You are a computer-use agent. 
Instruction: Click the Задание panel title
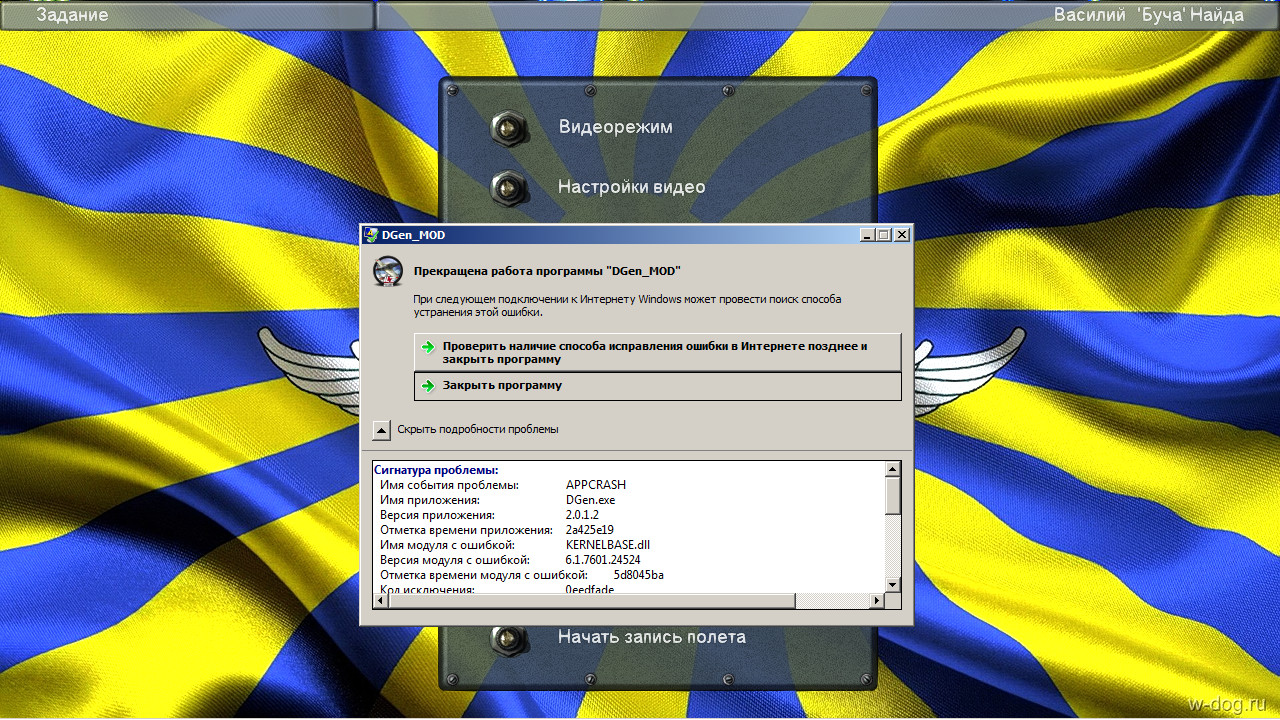coord(72,15)
